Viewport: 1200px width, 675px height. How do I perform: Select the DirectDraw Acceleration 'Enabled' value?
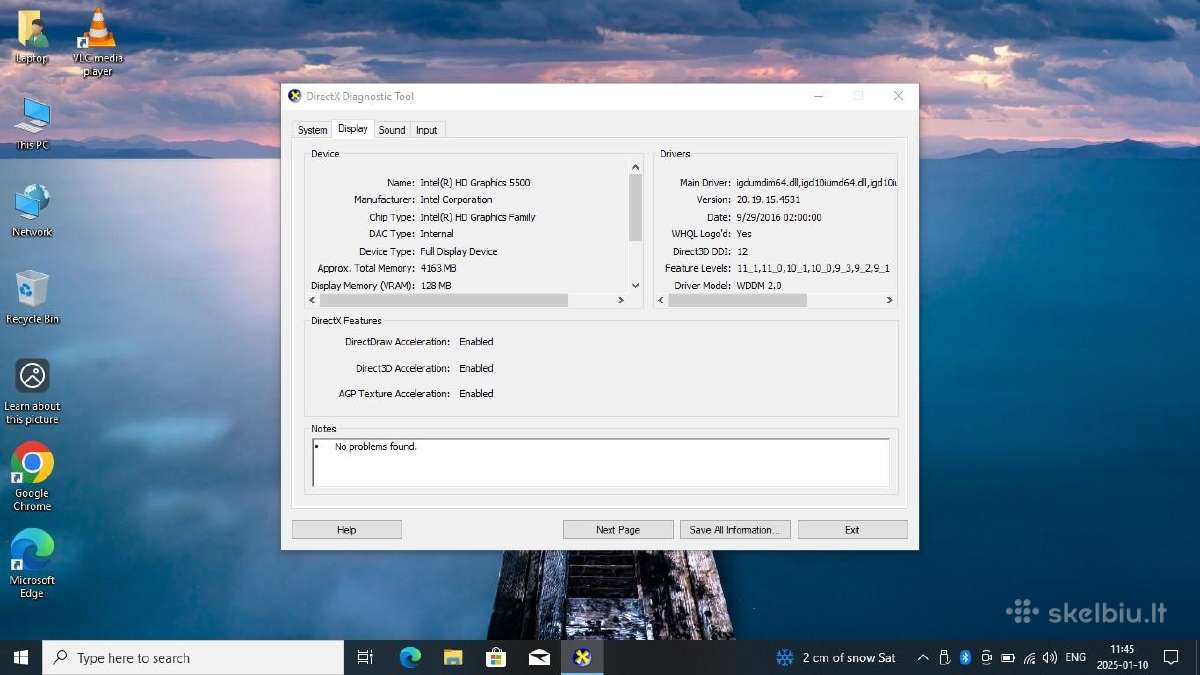pos(476,342)
